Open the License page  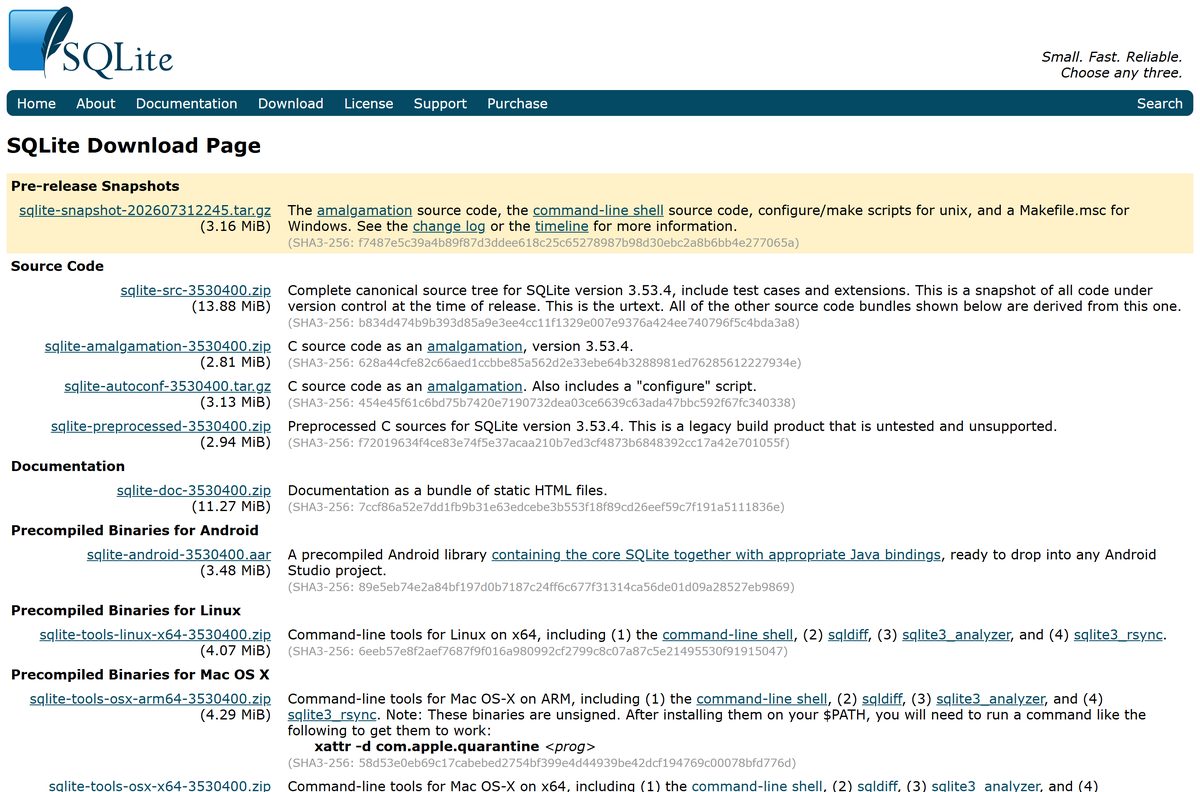click(x=369, y=103)
